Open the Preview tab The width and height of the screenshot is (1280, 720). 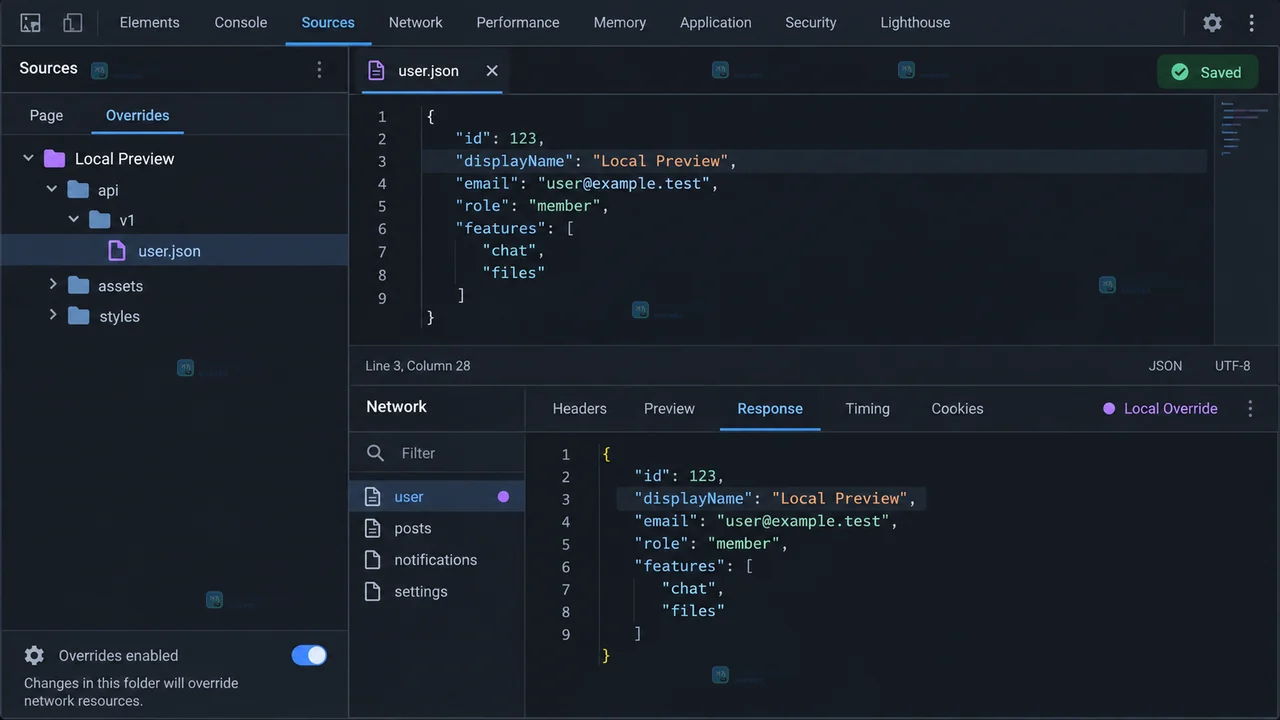pyautogui.click(x=669, y=408)
